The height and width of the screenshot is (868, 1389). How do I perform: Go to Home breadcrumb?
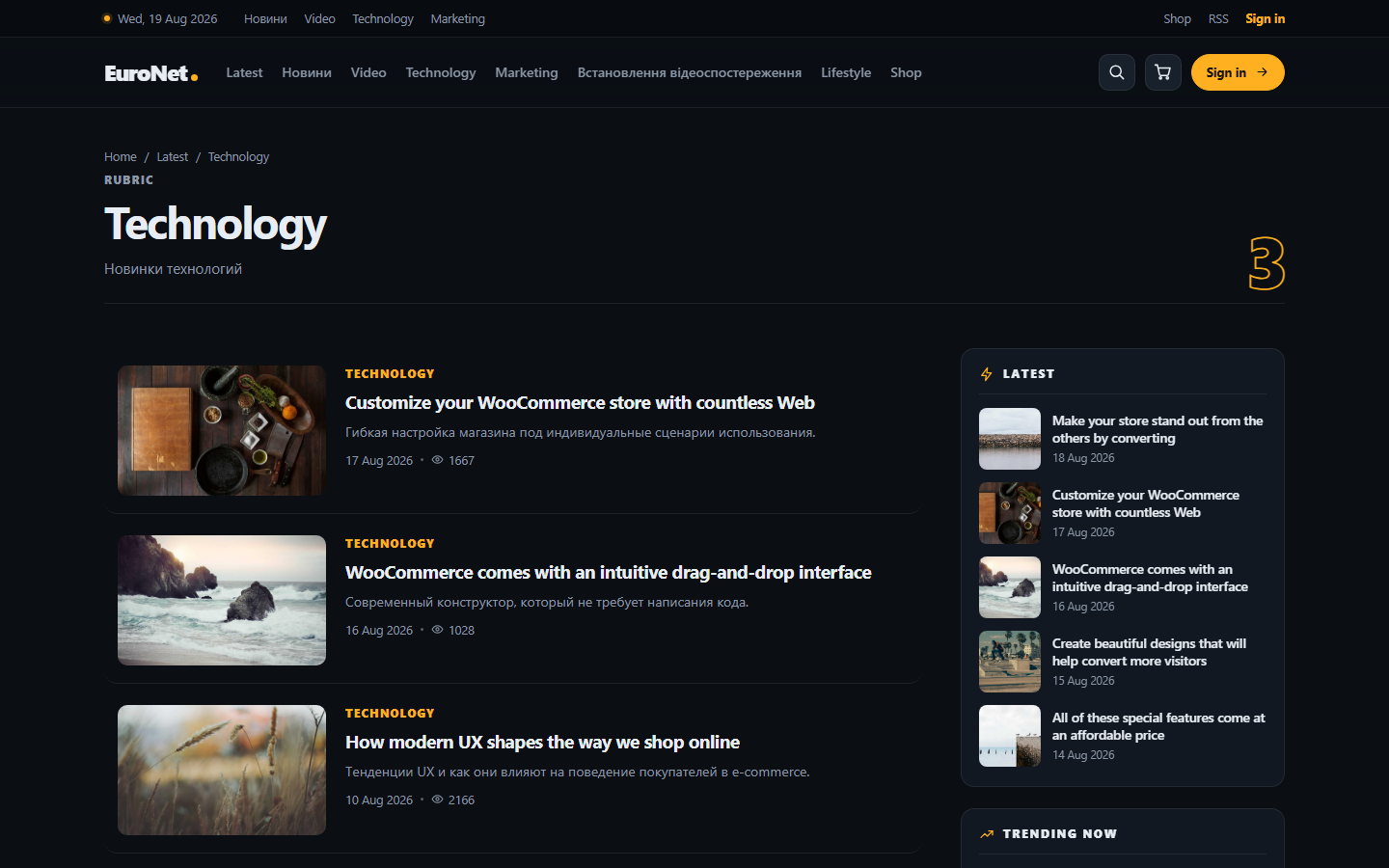[121, 156]
